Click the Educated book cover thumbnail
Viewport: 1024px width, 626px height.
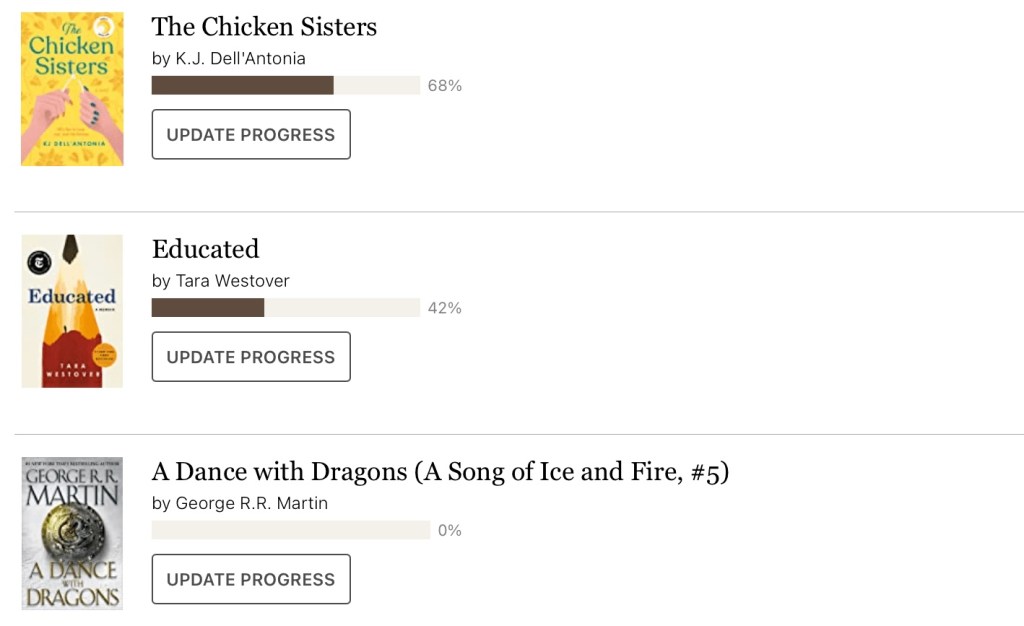click(x=72, y=311)
